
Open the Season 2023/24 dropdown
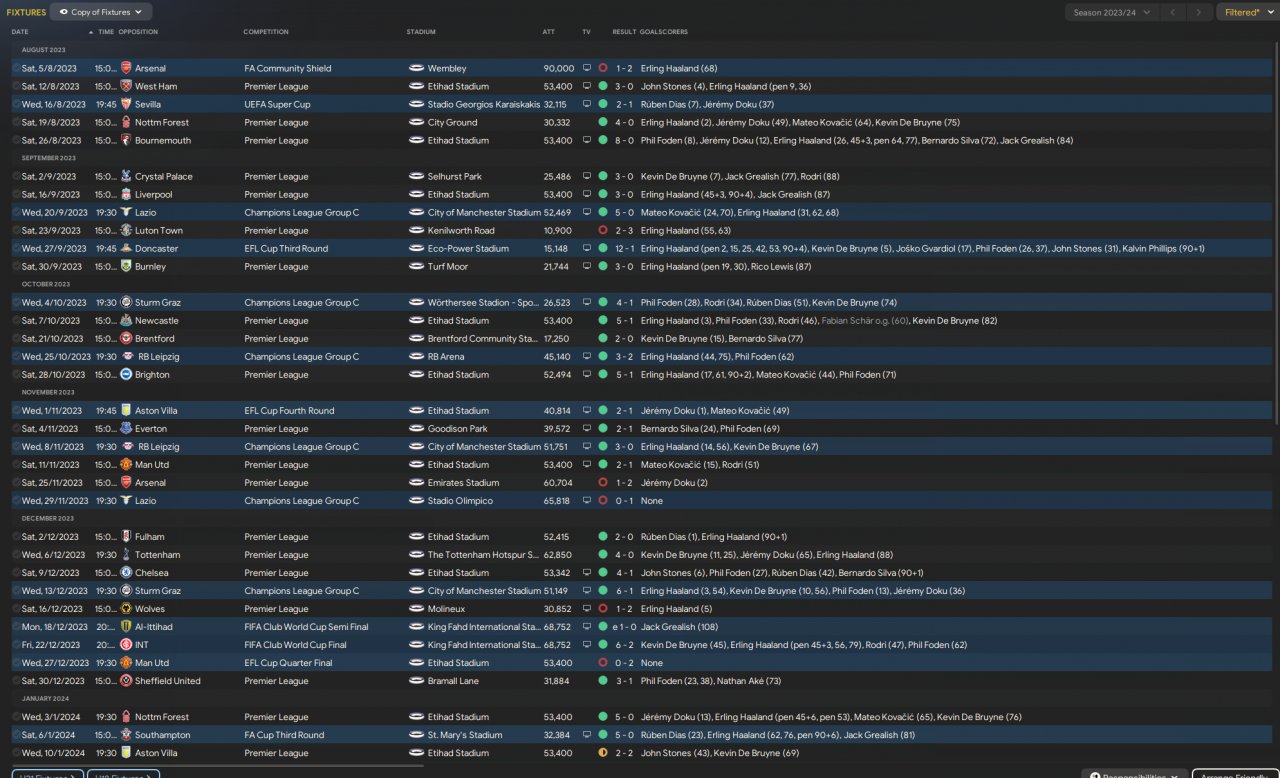(1110, 12)
